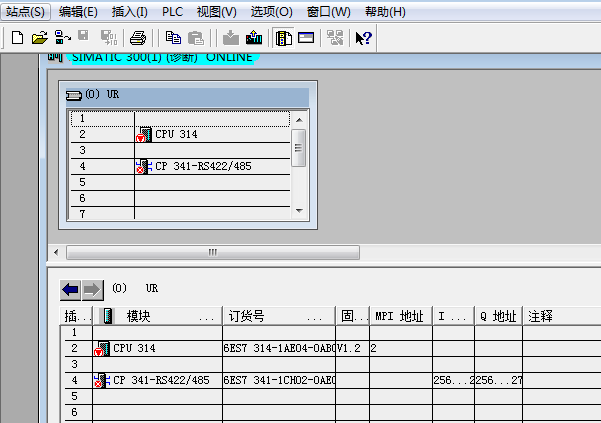Print the configuration with the printer icon

(138, 38)
